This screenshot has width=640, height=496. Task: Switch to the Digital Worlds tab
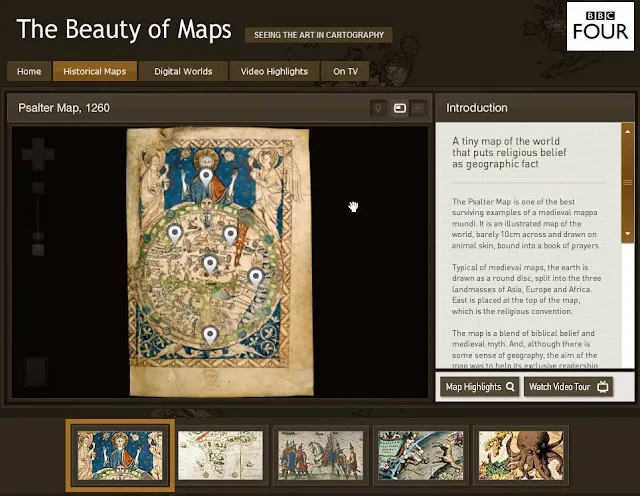tap(183, 71)
